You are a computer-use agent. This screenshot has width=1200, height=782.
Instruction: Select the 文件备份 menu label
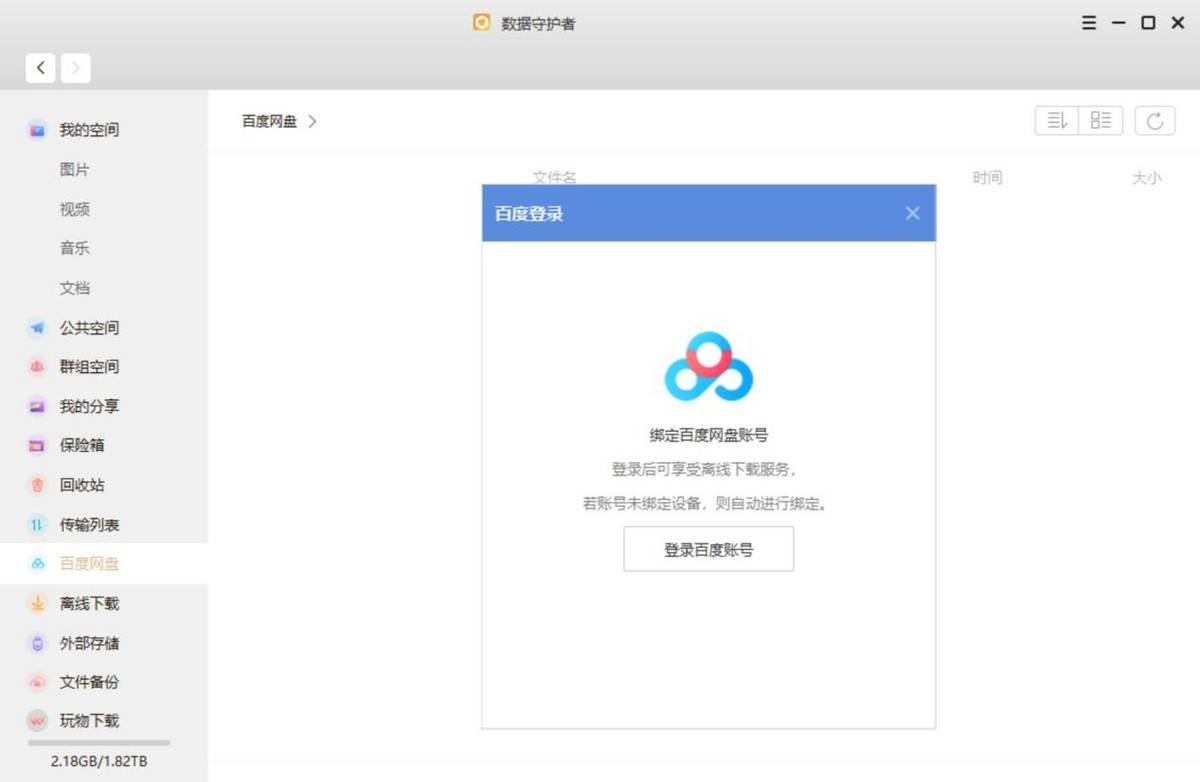point(89,683)
